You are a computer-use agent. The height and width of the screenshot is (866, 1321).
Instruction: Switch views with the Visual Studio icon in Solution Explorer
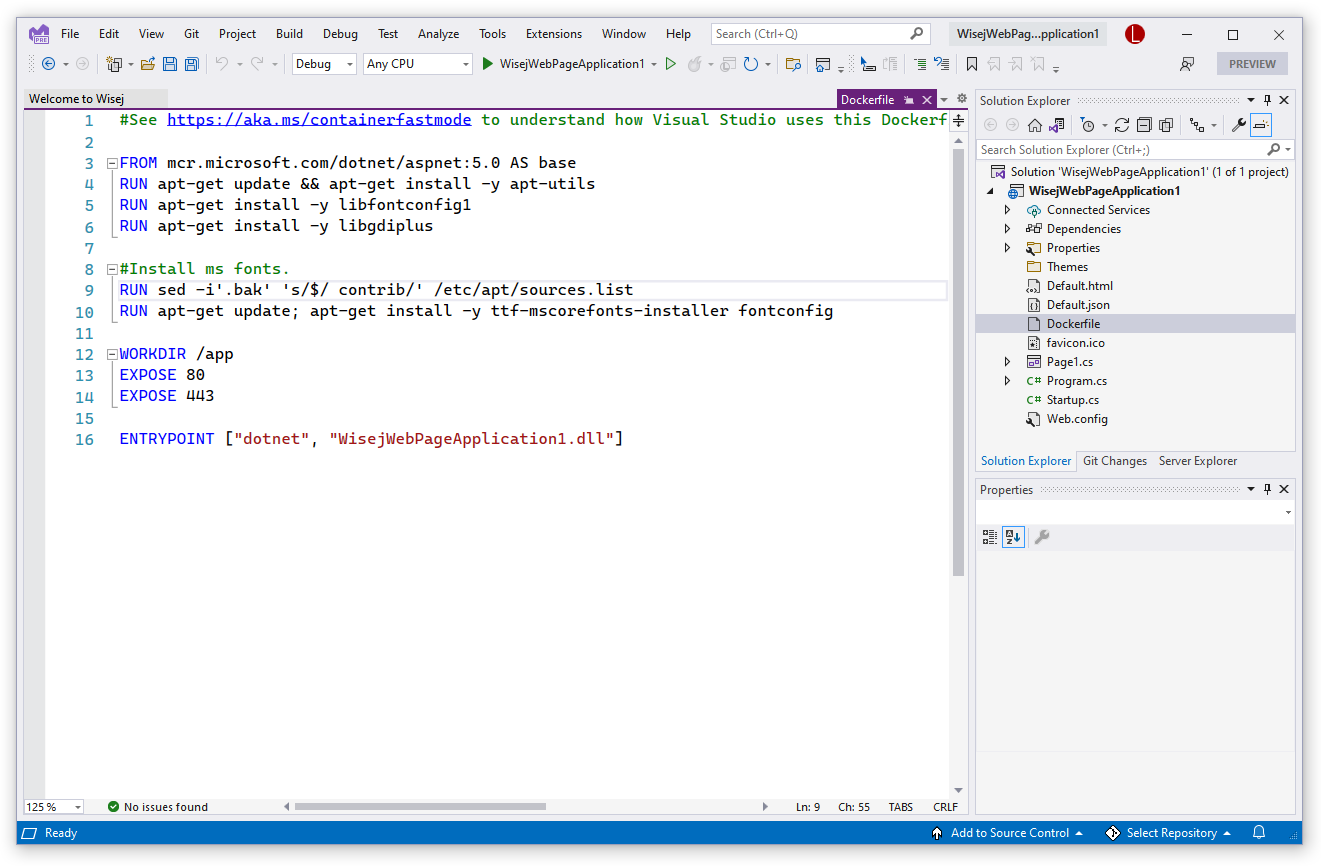point(1056,125)
